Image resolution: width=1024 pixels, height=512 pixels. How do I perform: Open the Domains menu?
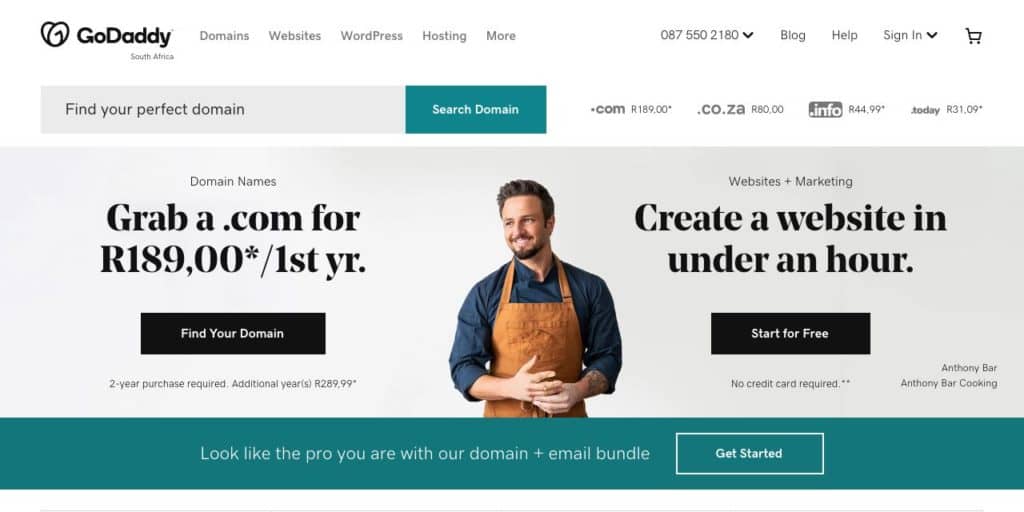224,36
